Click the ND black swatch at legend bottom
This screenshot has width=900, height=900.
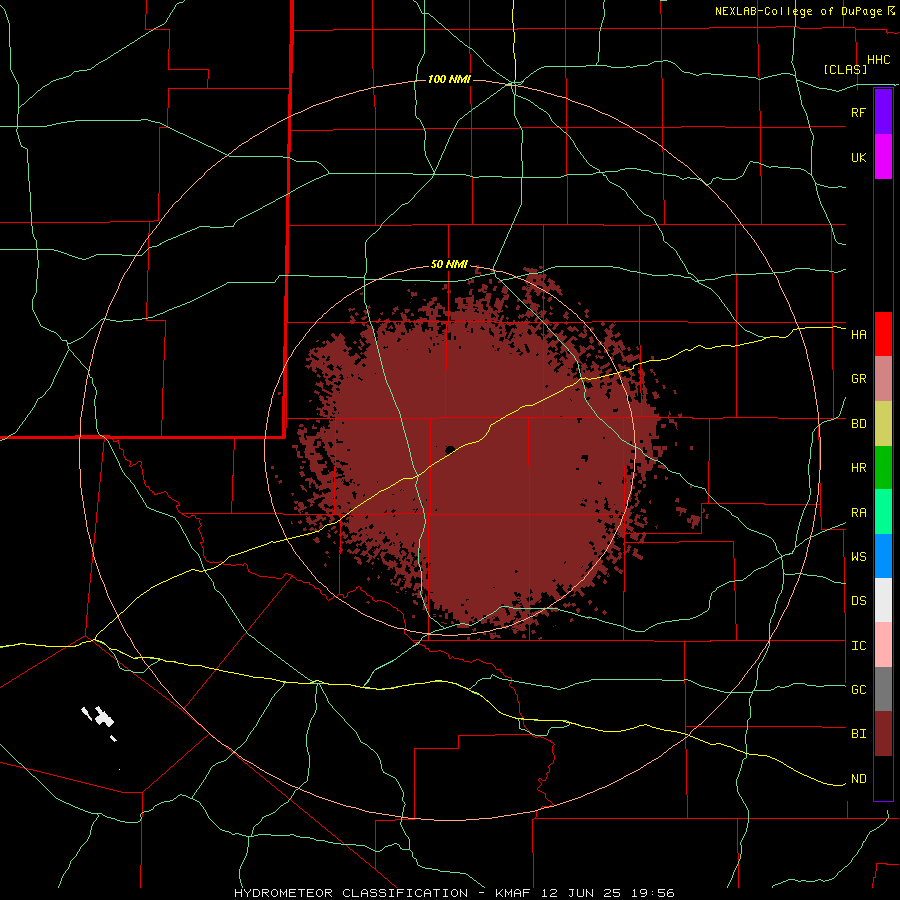pyautogui.click(x=883, y=778)
